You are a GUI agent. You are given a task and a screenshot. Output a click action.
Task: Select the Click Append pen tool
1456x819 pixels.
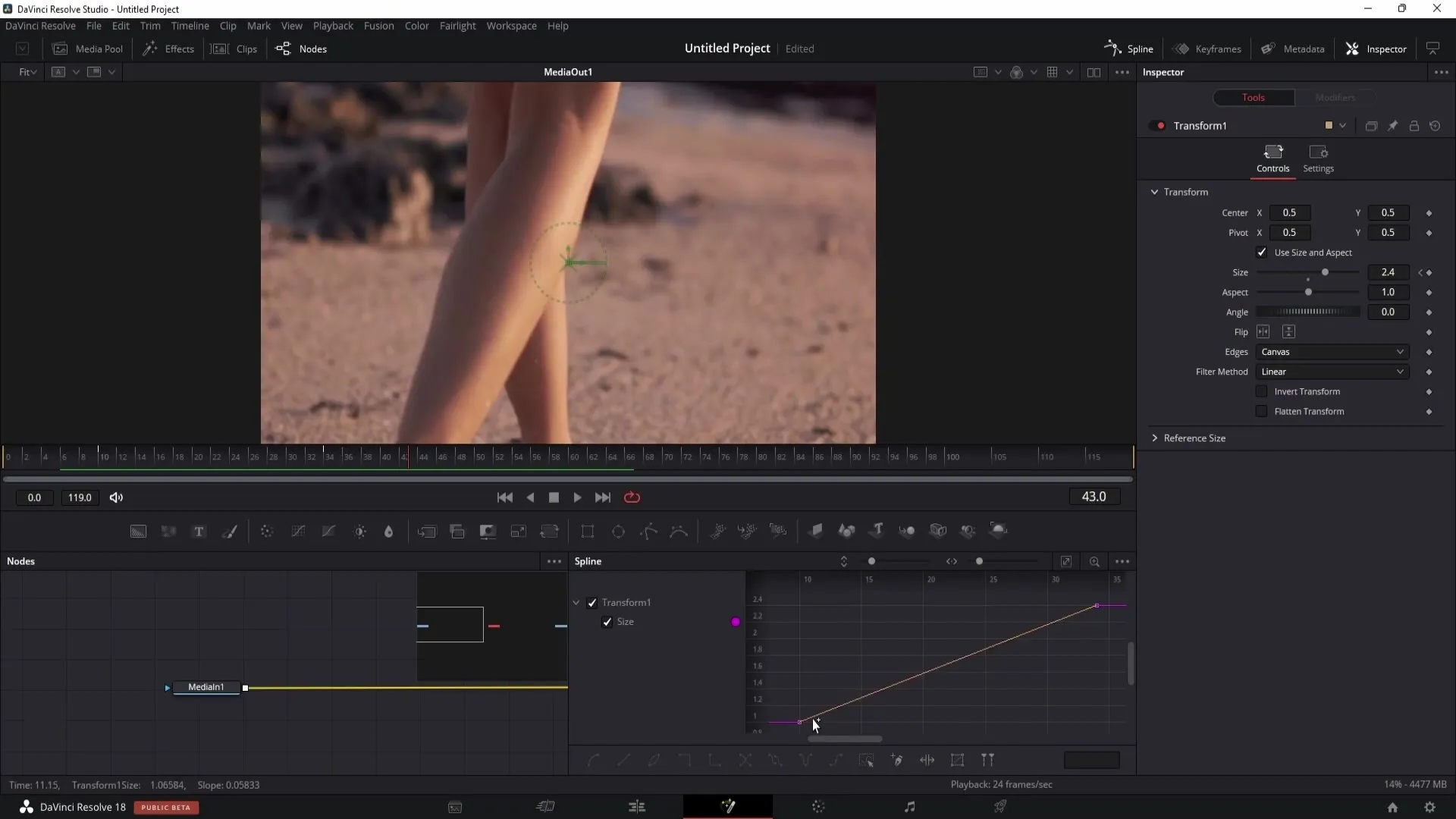896,760
